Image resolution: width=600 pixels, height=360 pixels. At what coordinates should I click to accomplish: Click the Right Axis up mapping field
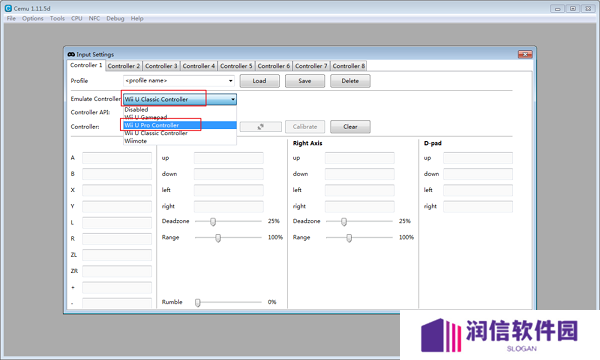coord(360,158)
